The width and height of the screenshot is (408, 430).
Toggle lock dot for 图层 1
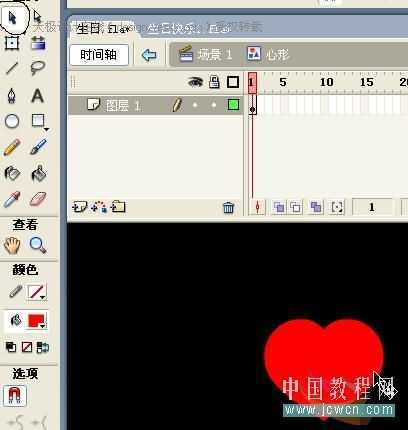(x=214, y=105)
